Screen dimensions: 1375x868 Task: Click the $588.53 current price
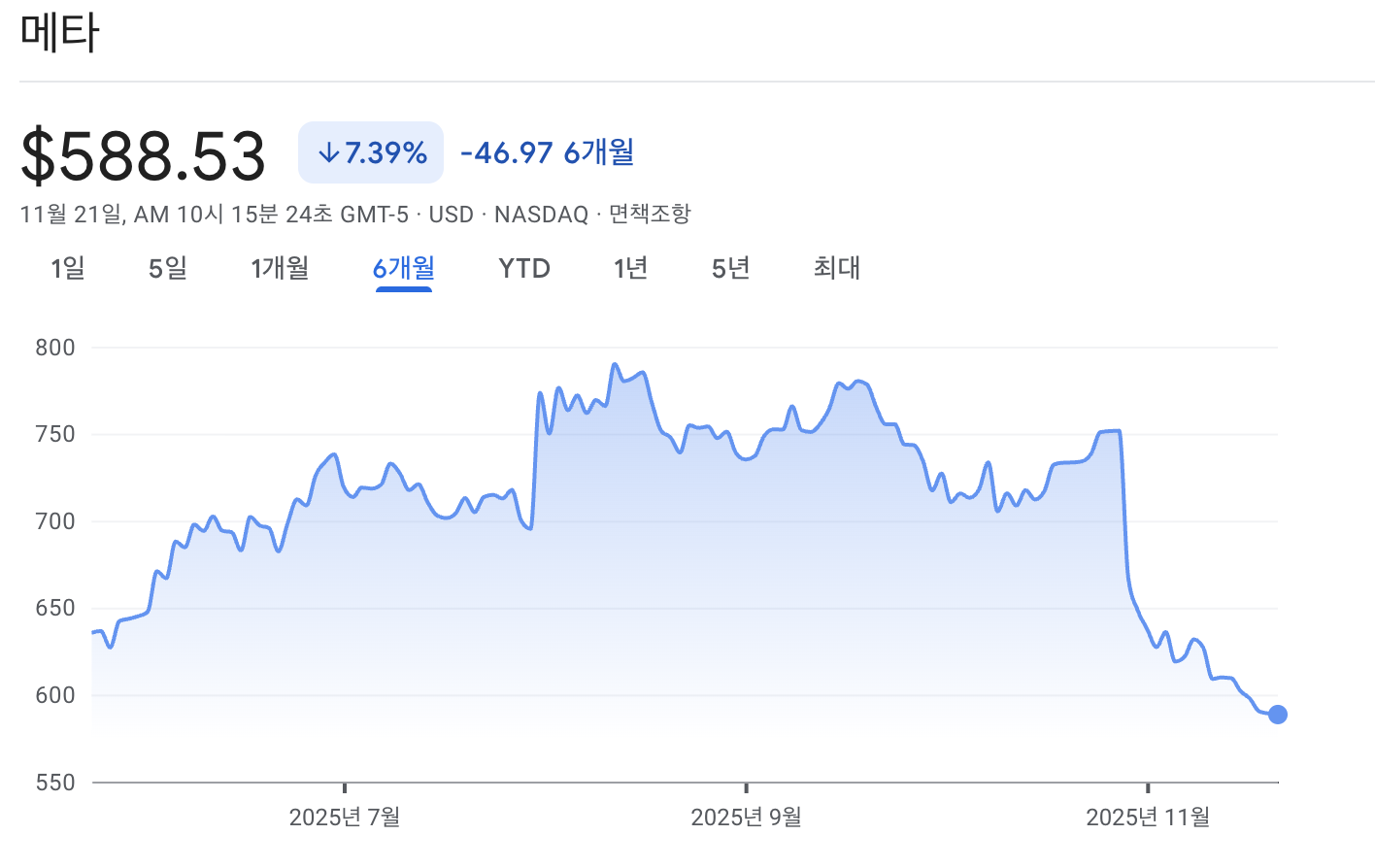(143, 155)
